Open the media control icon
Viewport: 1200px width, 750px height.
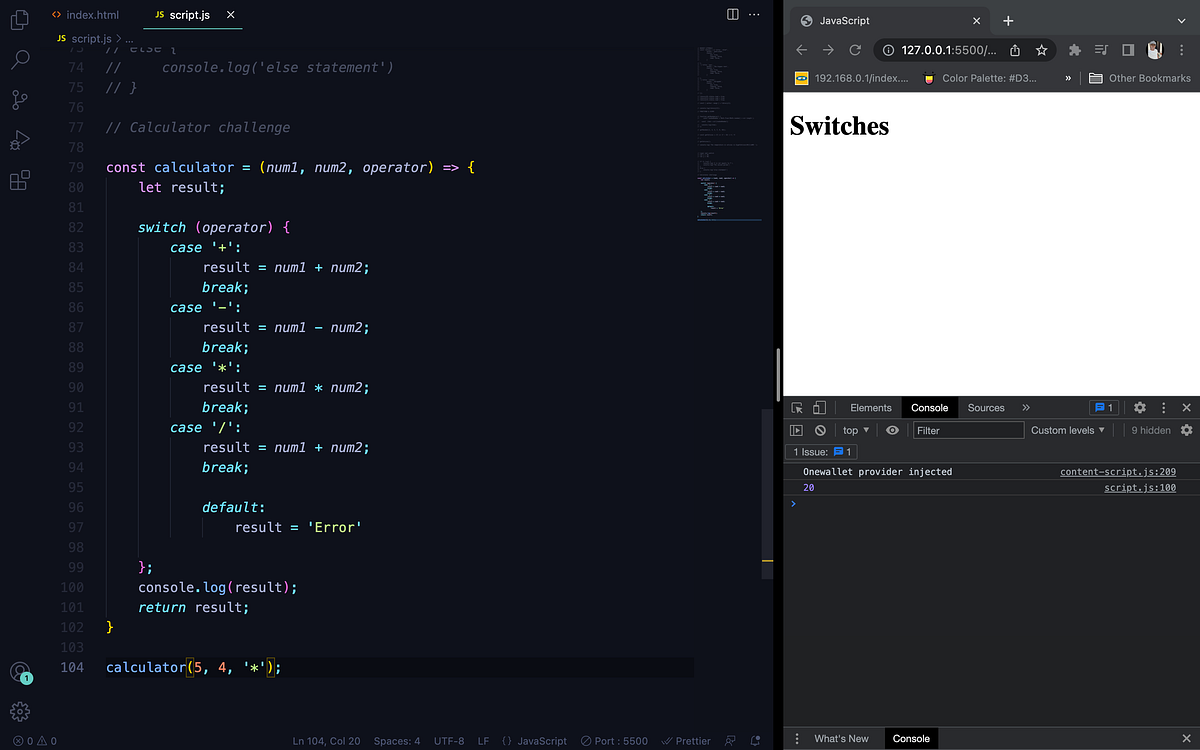coord(1101,50)
